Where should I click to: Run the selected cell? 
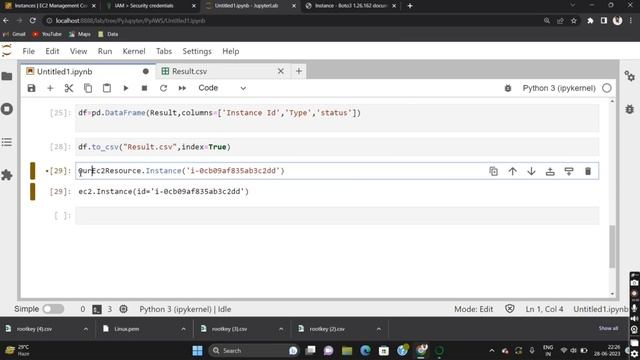[126, 88]
